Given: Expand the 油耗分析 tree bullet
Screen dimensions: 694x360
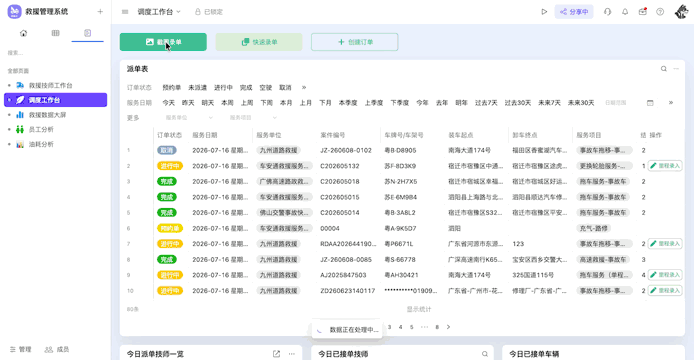Looking at the screenshot, I should coord(9,144).
